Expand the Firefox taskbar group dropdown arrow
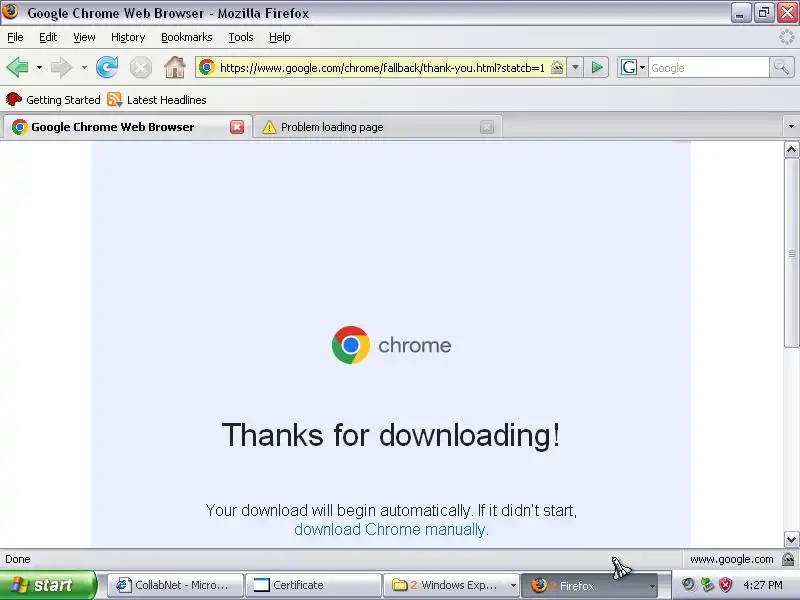 652,586
